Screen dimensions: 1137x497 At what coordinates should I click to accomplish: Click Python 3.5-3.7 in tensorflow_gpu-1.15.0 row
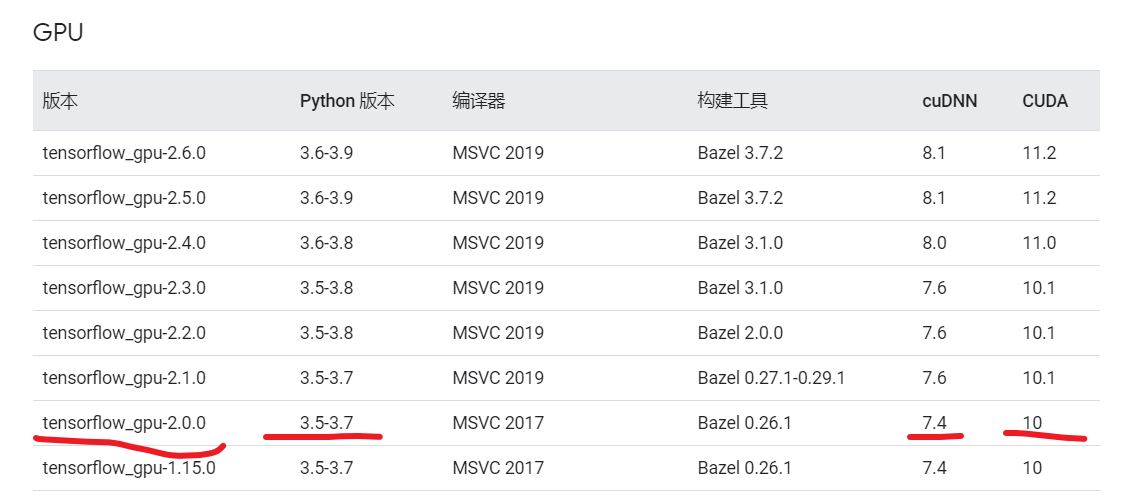pos(326,468)
